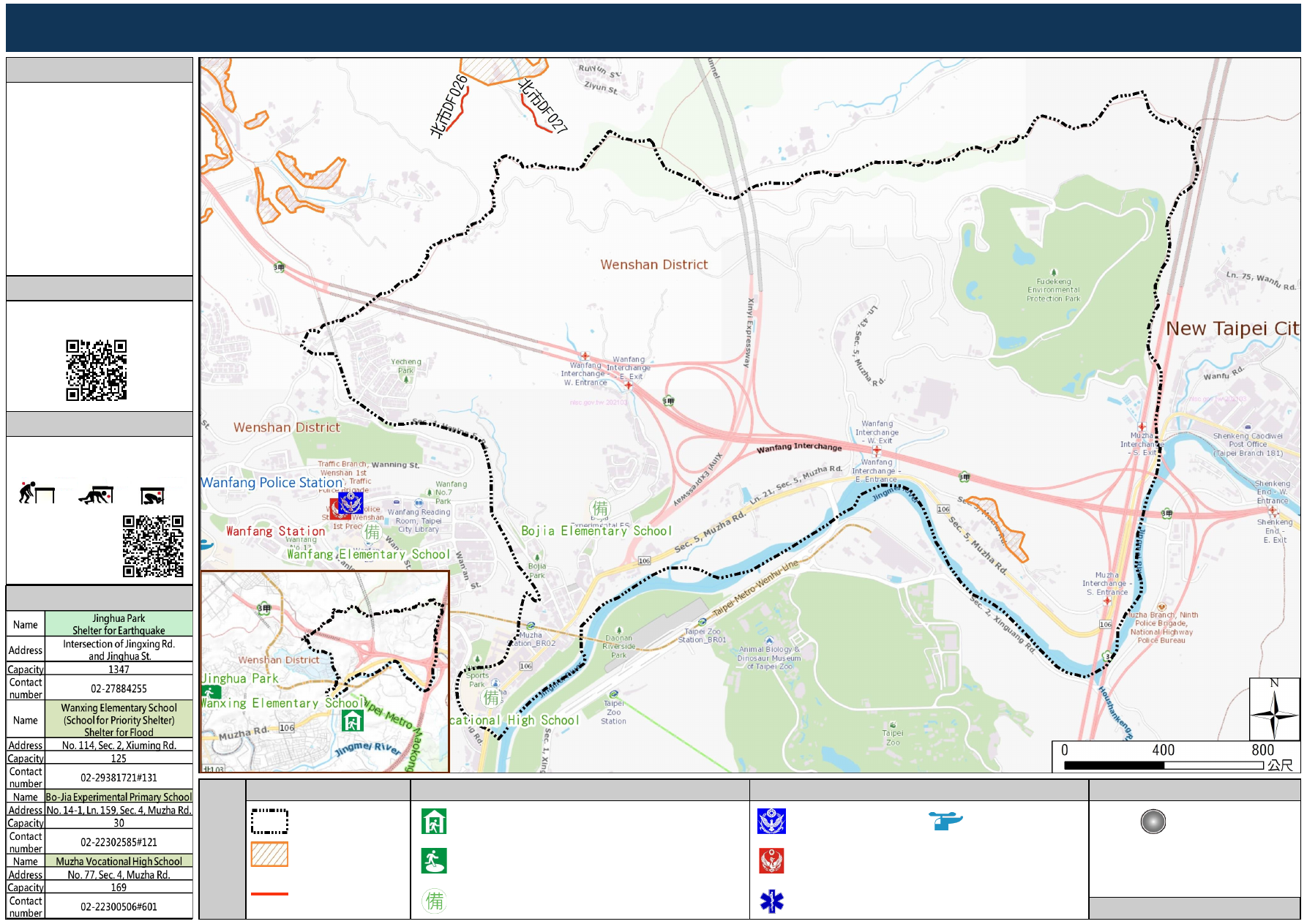Click the address 'No. 14-1, Ln. 159, Sec. 4, Muzha Rd.'
Image resolution: width=1307 pixels, height=924 pixels.
pyautogui.click(x=119, y=810)
